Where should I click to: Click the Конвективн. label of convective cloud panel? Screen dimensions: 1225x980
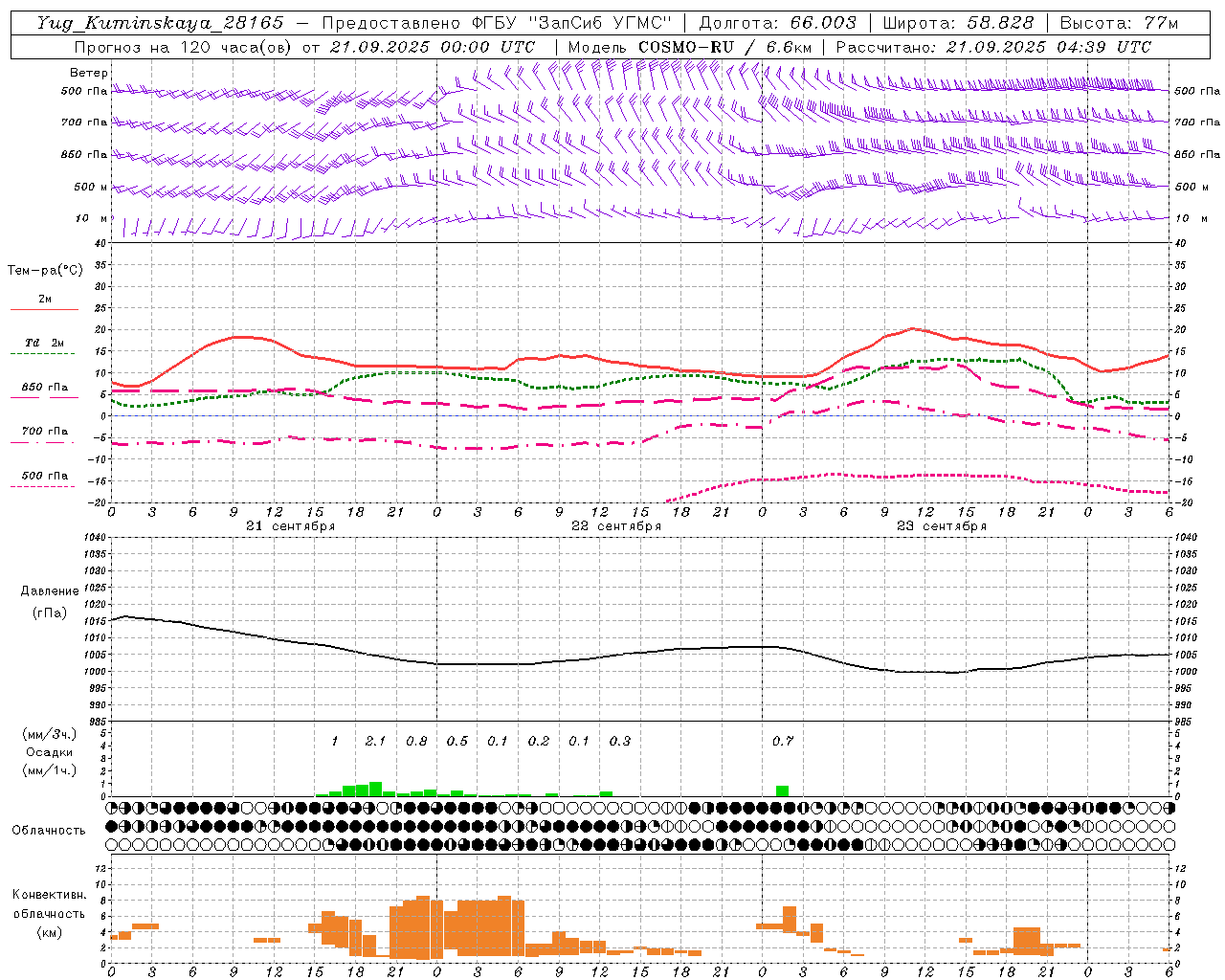coord(50,895)
